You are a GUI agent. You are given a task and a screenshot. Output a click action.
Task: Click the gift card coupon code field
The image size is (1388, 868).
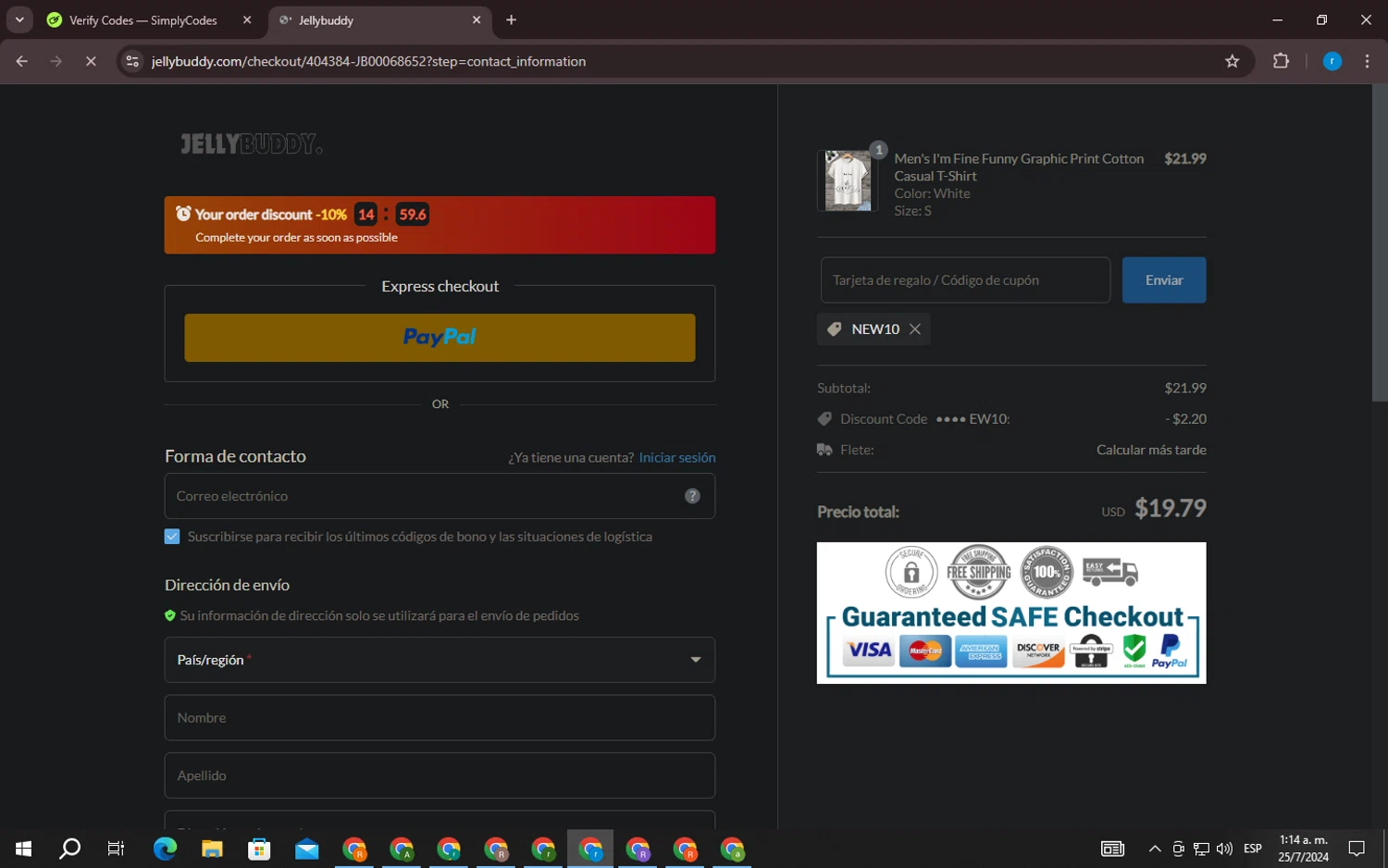tap(965, 280)
